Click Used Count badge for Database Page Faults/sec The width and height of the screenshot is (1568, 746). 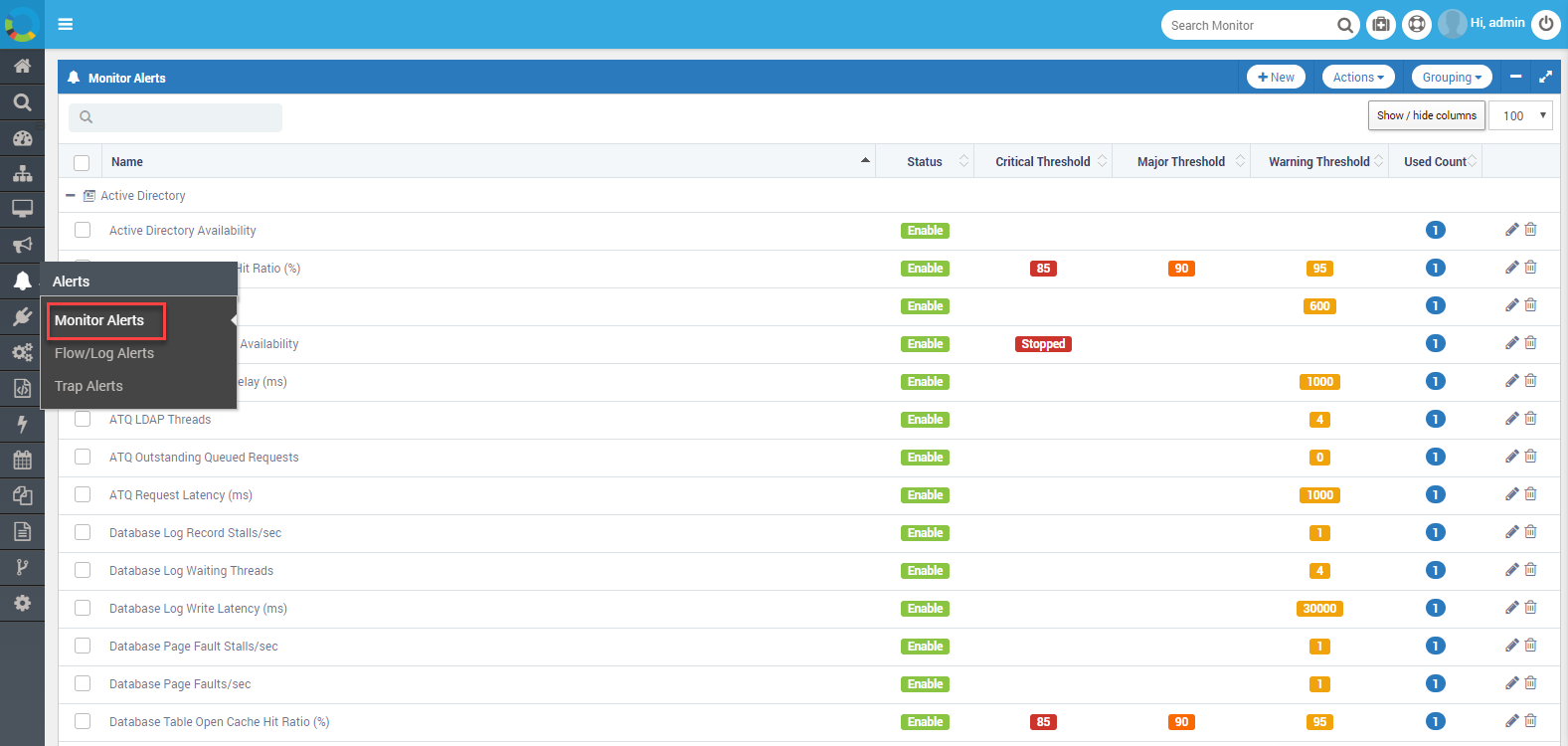1435,683
